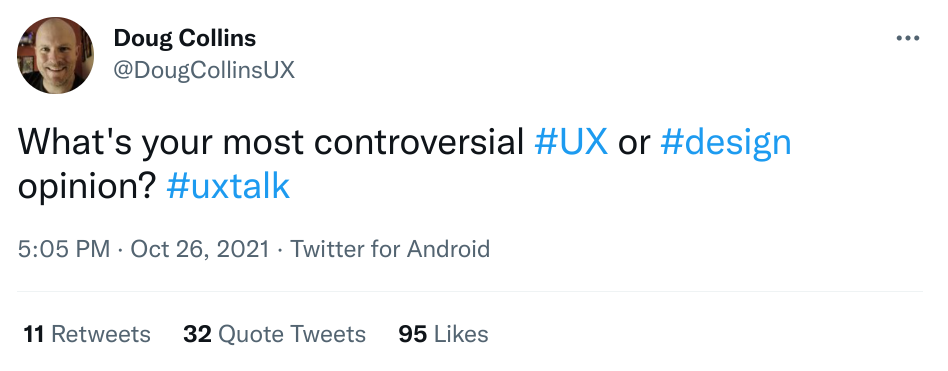The height and width of the screenshot is (371, 948).
Task: Open the Twitter for Android source link
Action: (x=390, y=249)
